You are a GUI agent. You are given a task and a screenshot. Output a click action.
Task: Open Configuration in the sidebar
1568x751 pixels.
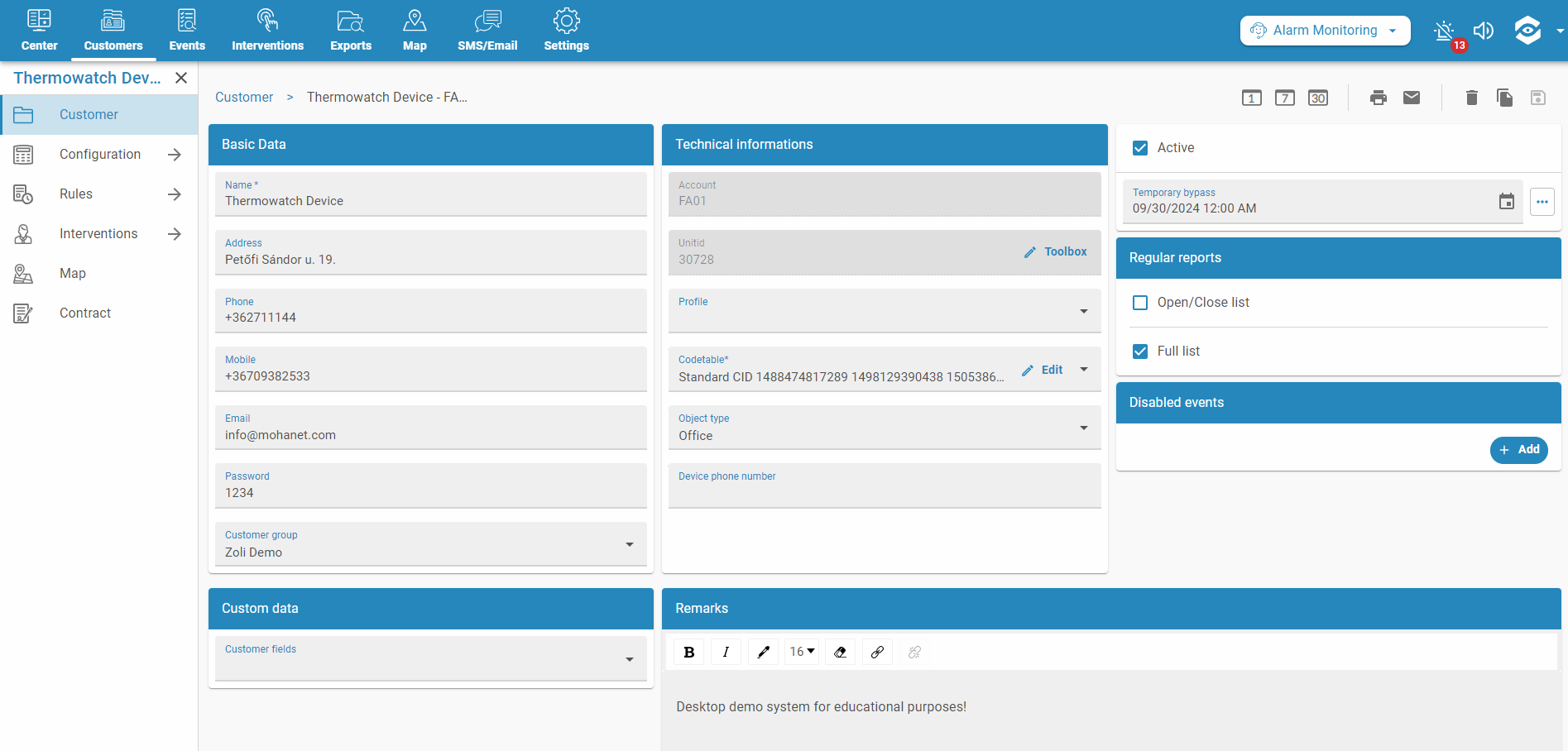pyautogui.click(x=100, y=155)
